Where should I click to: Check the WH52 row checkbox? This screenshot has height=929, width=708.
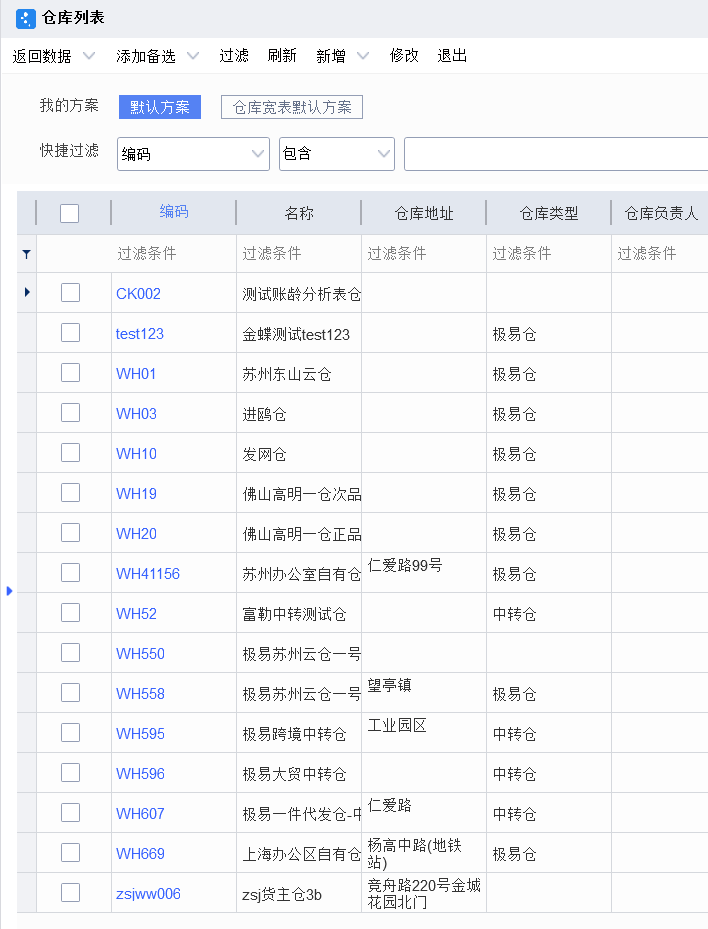[x=71, y=613]
